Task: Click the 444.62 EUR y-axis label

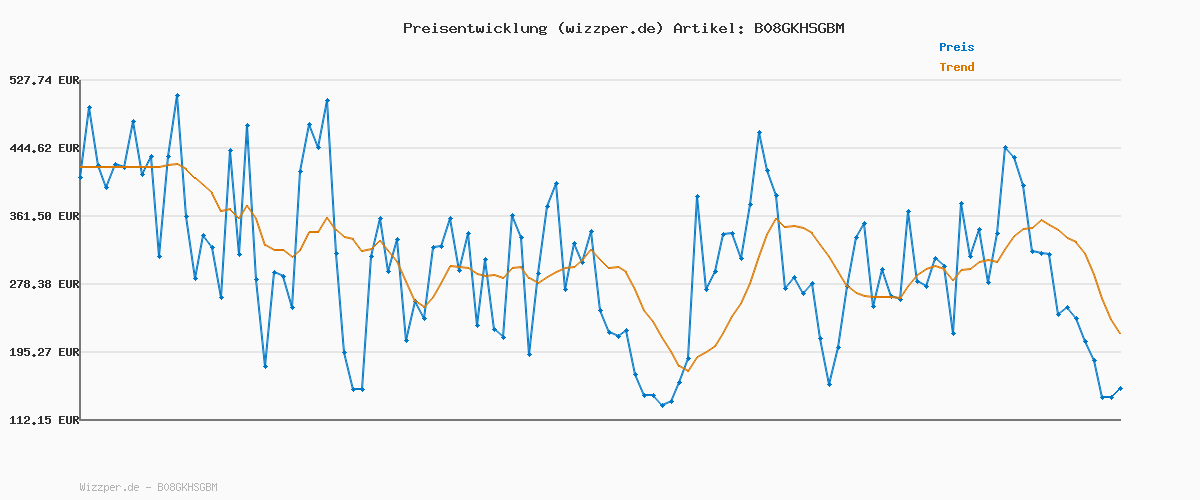Action: click(42, 149)
